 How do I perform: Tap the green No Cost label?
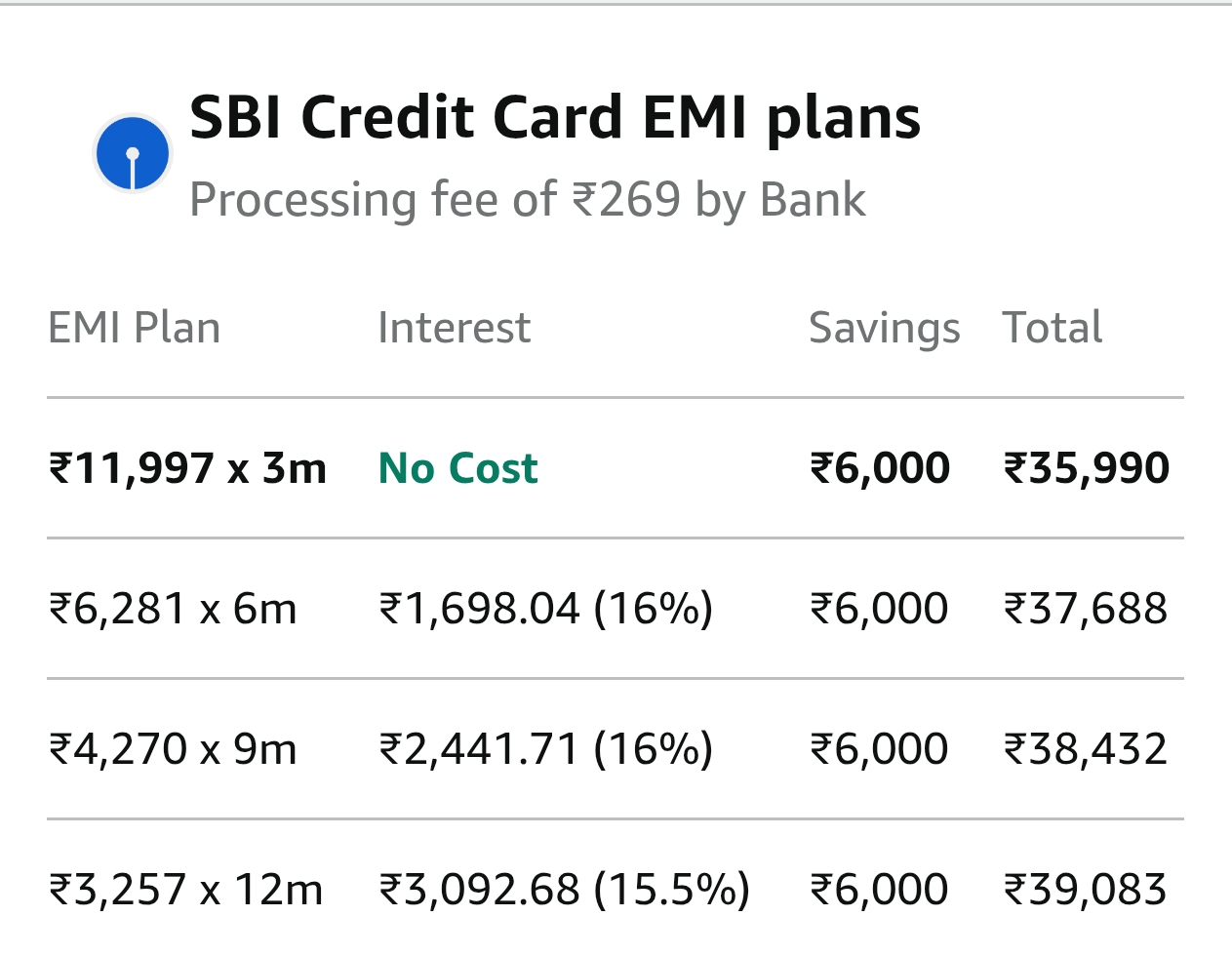tap(457, 468)
